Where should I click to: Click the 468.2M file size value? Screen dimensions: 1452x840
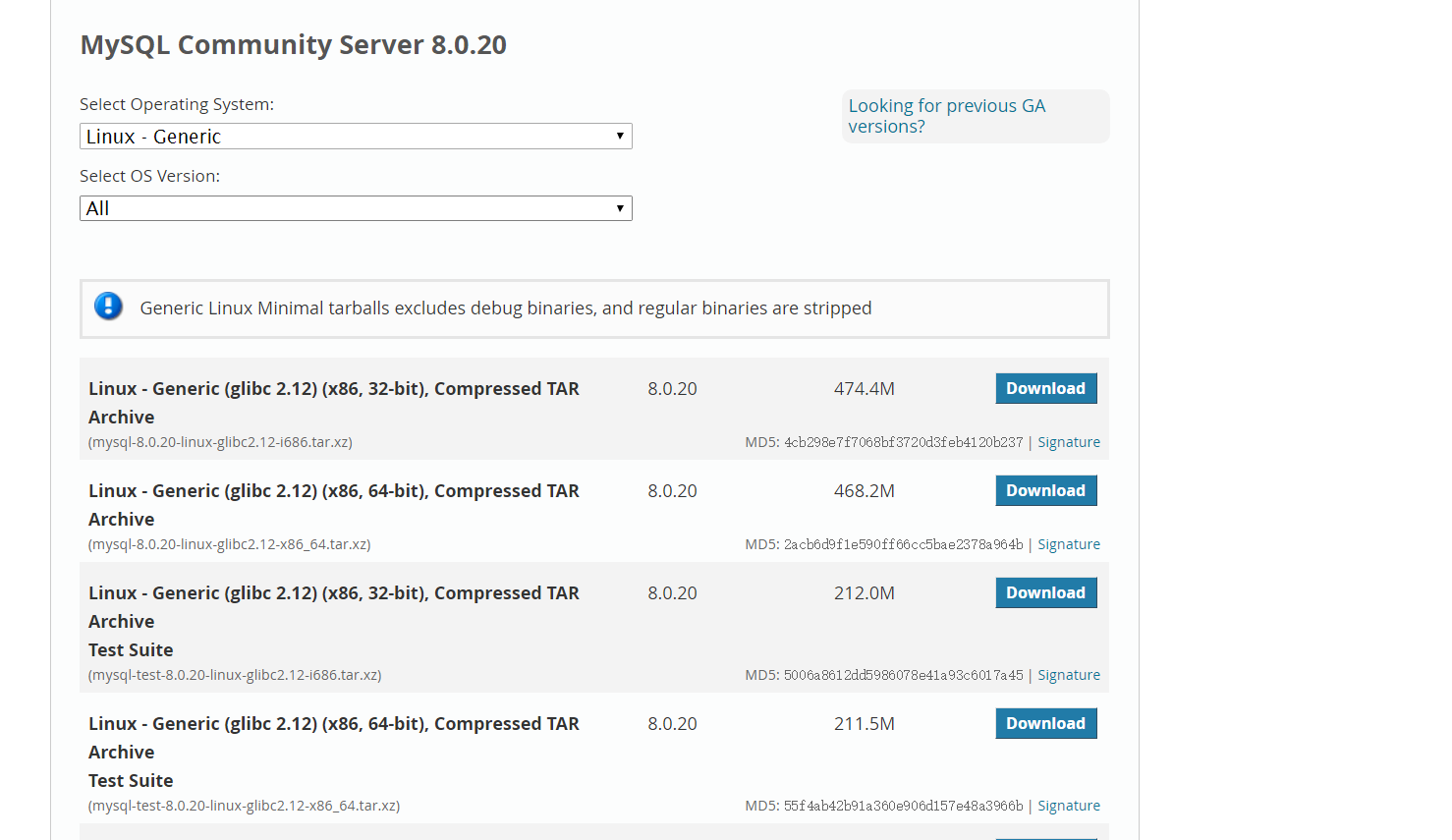(865, 491)
